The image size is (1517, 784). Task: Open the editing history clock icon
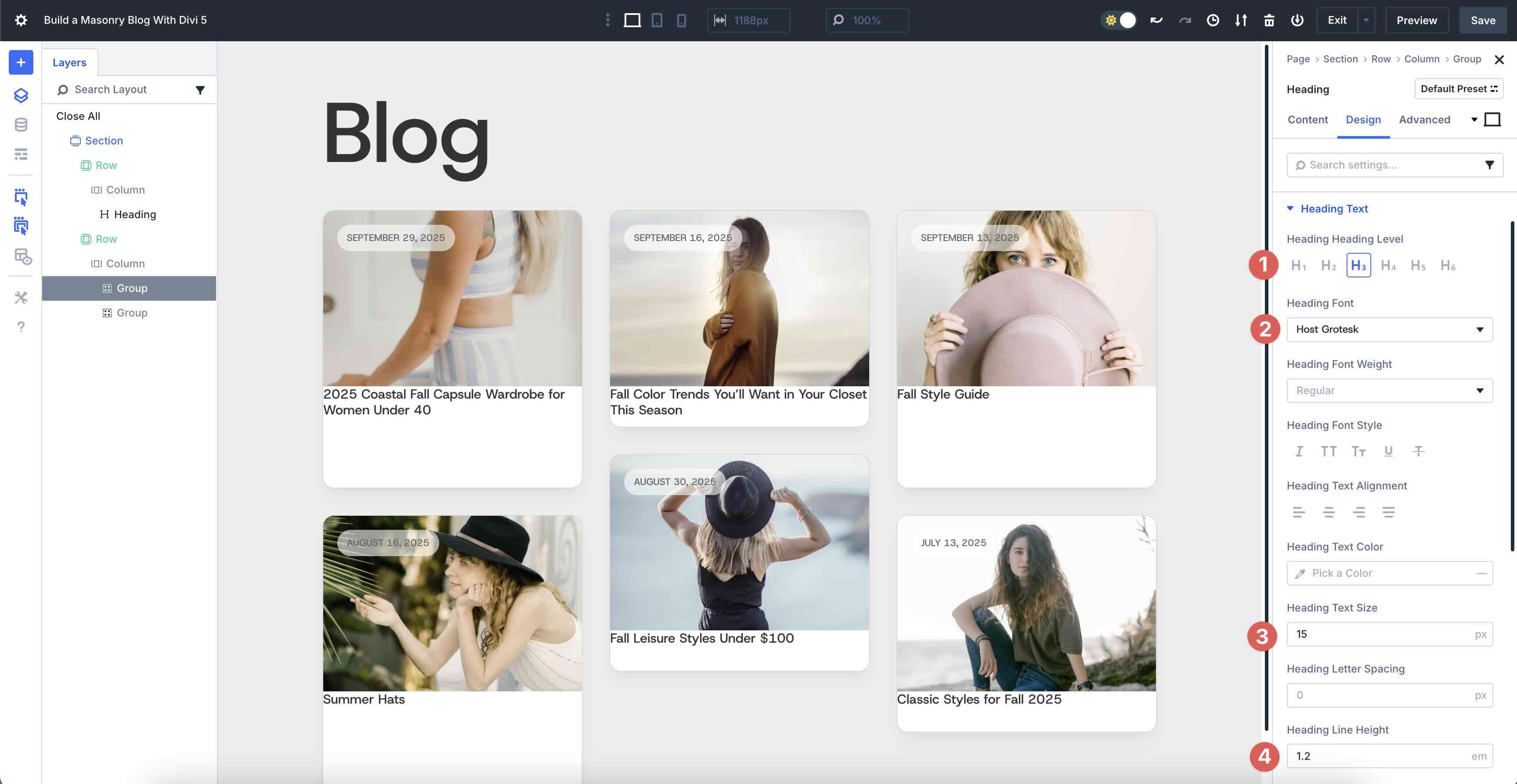pos(1213,20)
